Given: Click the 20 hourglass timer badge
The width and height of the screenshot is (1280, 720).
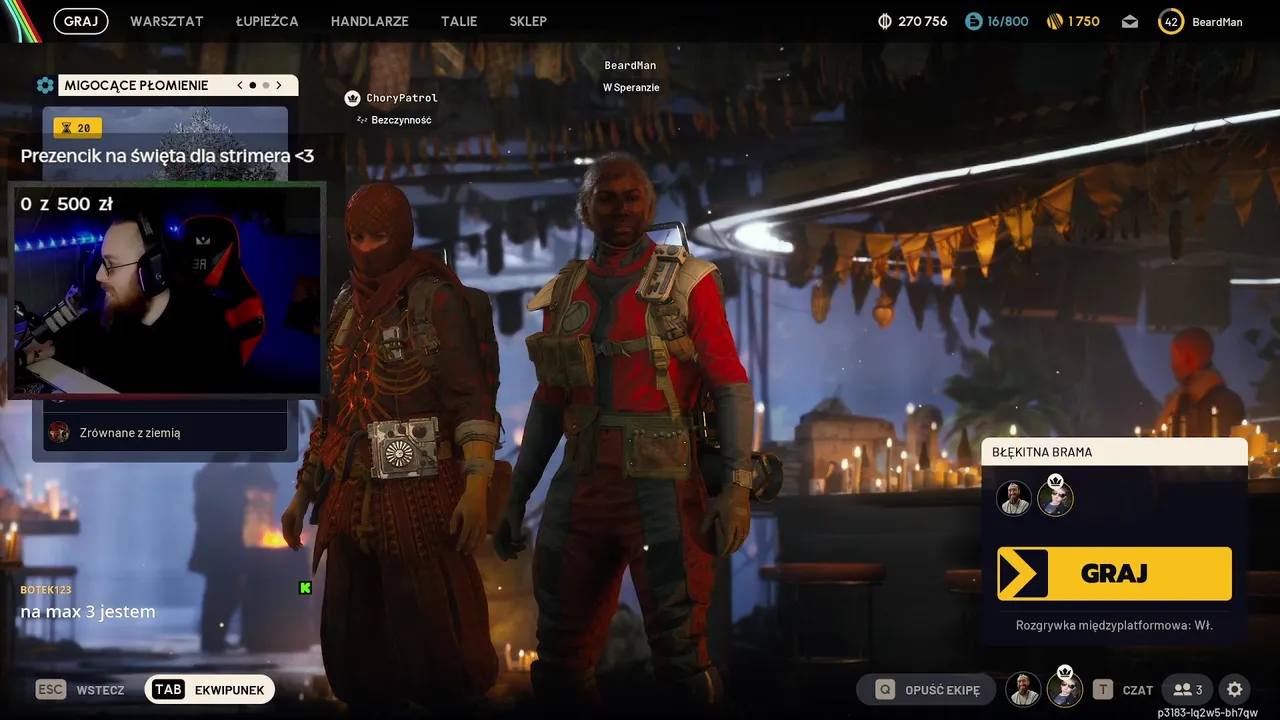Looking at the screenshot, I should click(x=77, y=128).
